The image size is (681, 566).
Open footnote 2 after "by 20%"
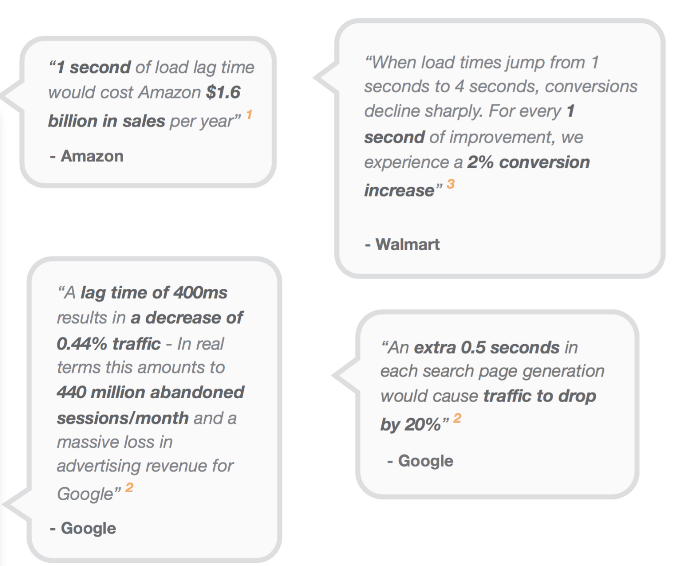coord(457,418)
